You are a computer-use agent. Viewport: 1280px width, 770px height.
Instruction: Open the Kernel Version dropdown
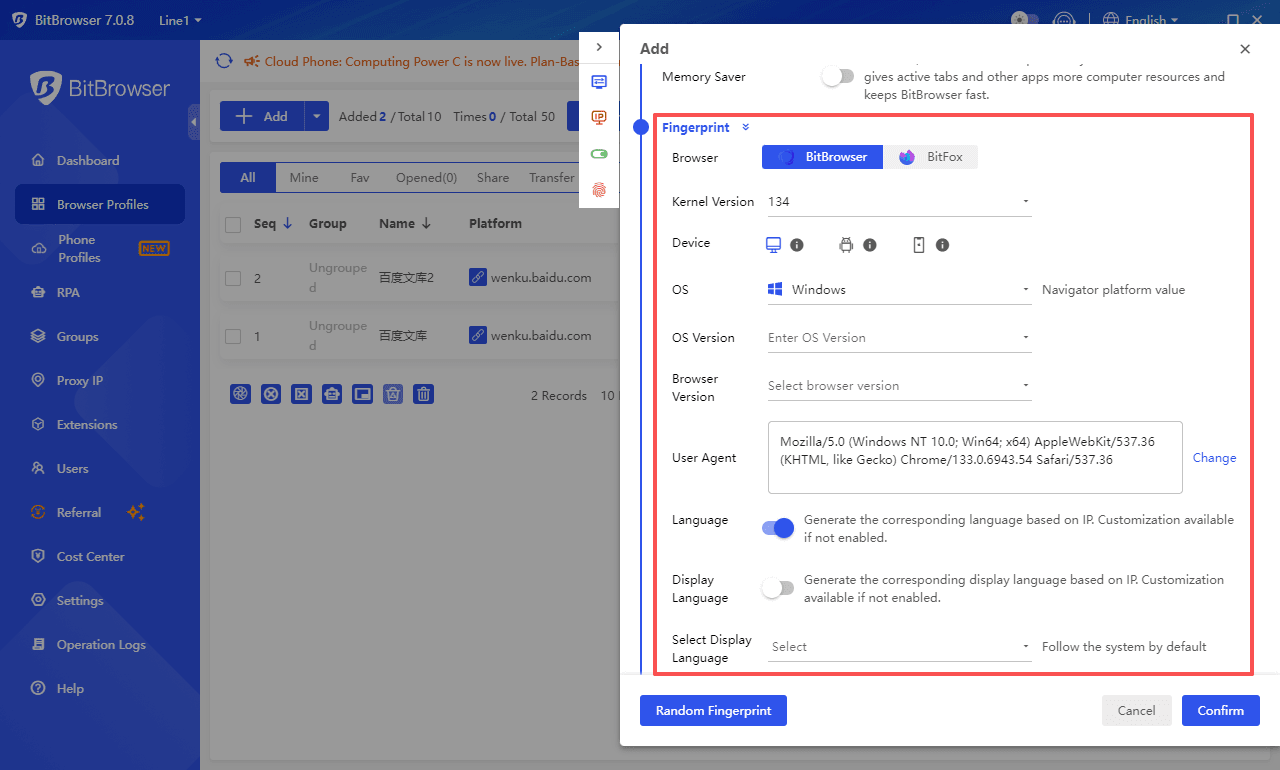pyautogui.click(x=898, y=202)
